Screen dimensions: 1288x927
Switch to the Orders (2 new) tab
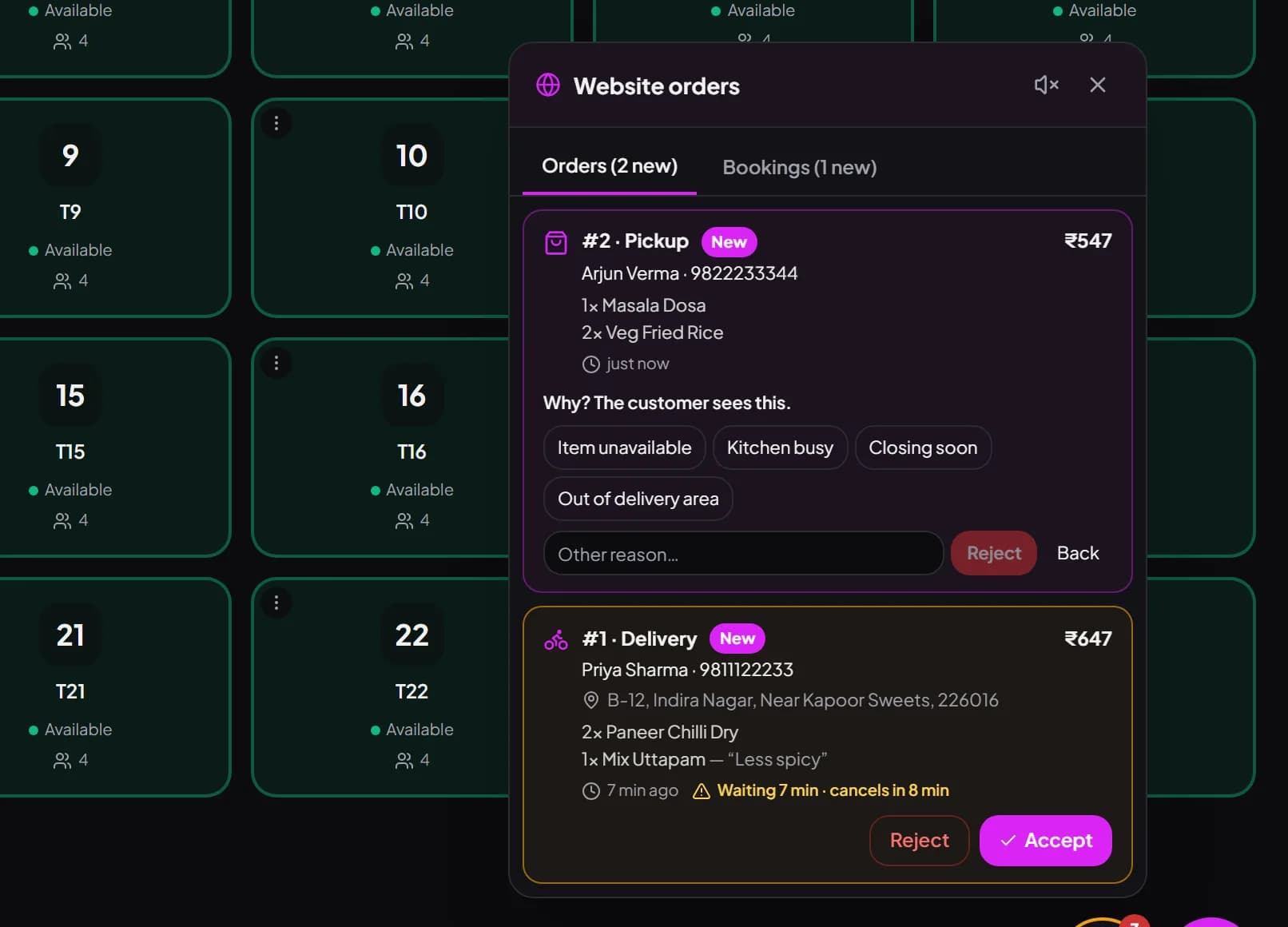coord(610,166)
